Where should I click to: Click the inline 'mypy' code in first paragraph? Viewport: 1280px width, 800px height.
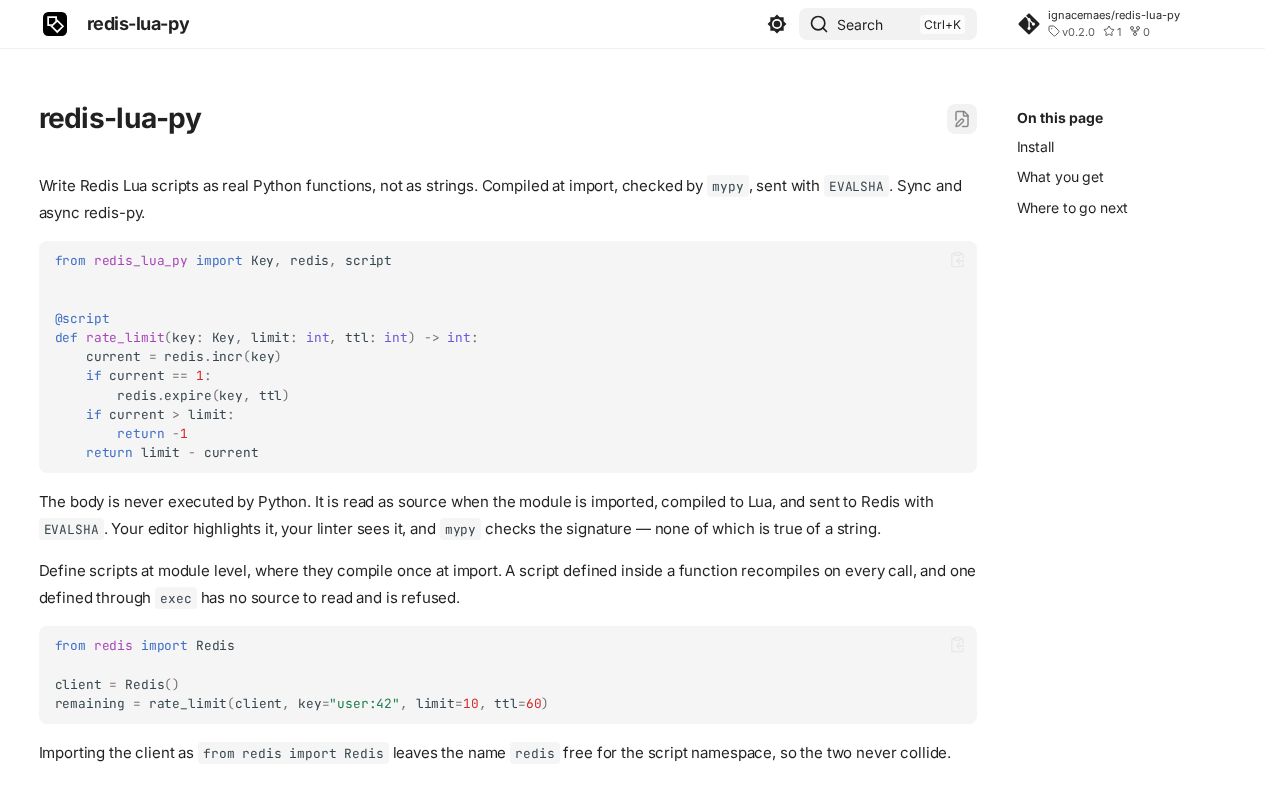(x=728, y=186)
